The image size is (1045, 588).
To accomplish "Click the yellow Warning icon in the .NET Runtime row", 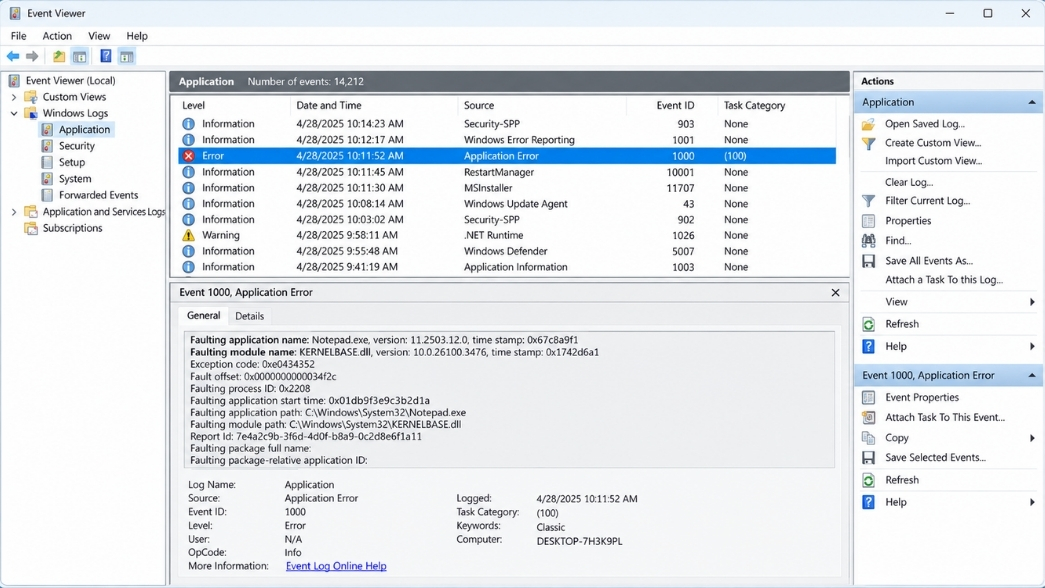I will point(189,235).
